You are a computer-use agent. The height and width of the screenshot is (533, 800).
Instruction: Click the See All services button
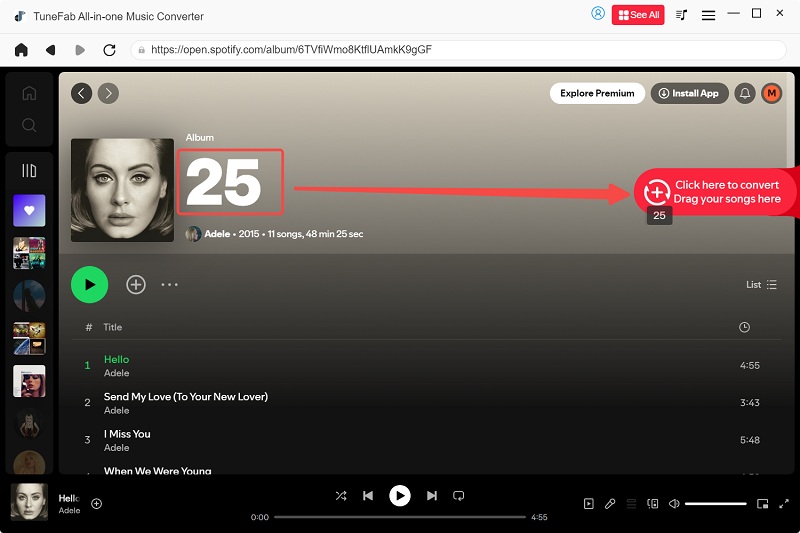tap(638, 15)
